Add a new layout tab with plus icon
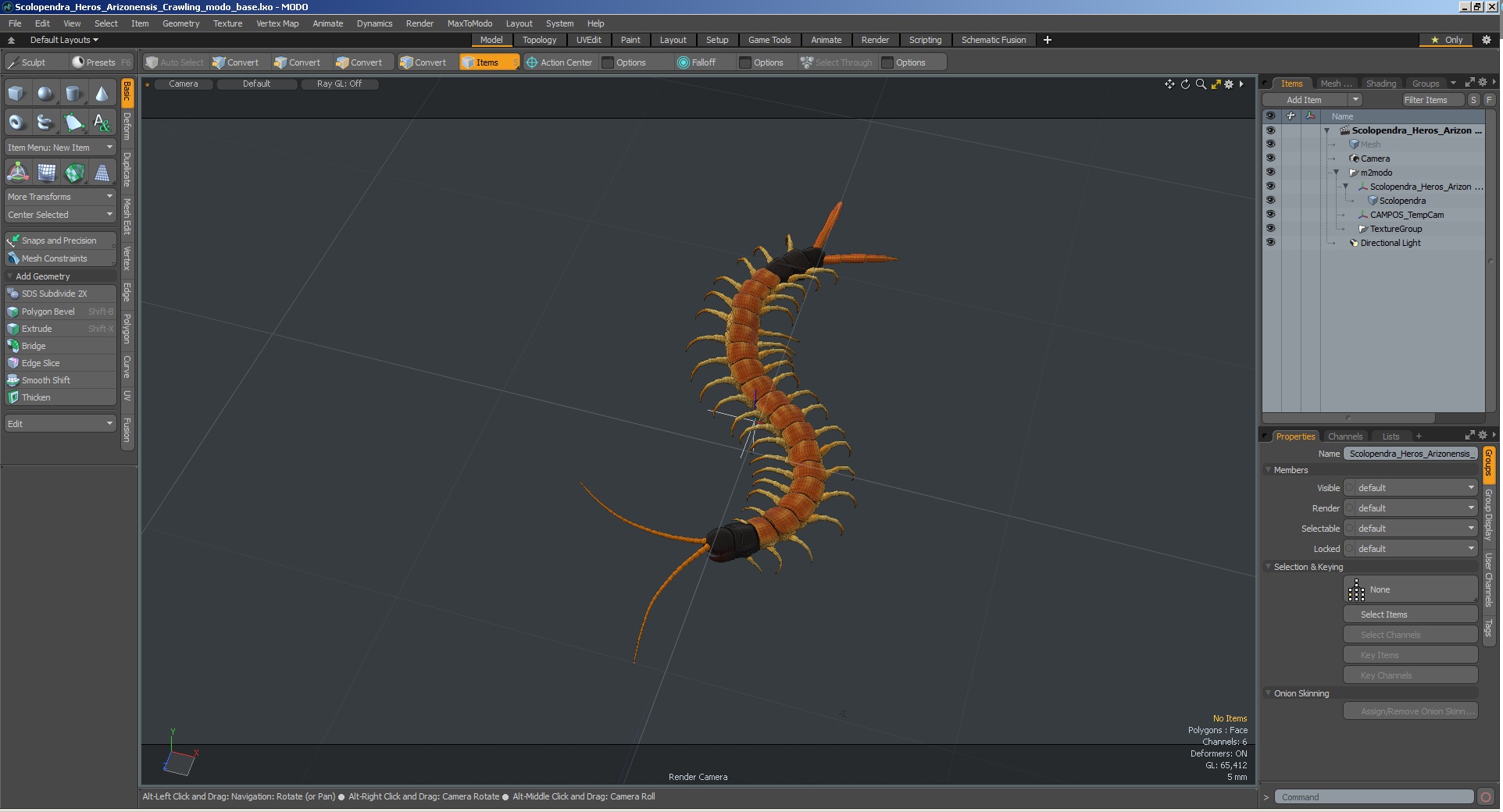The height and width of the screenshot is (812, 1503). (x=1048, y=40)
